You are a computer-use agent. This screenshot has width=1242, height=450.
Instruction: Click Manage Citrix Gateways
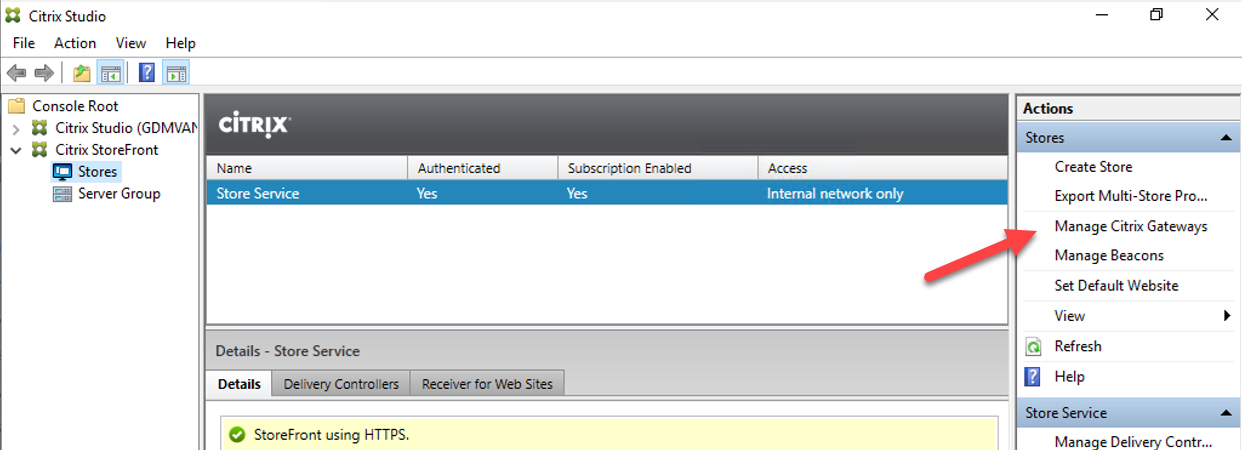1131,226
